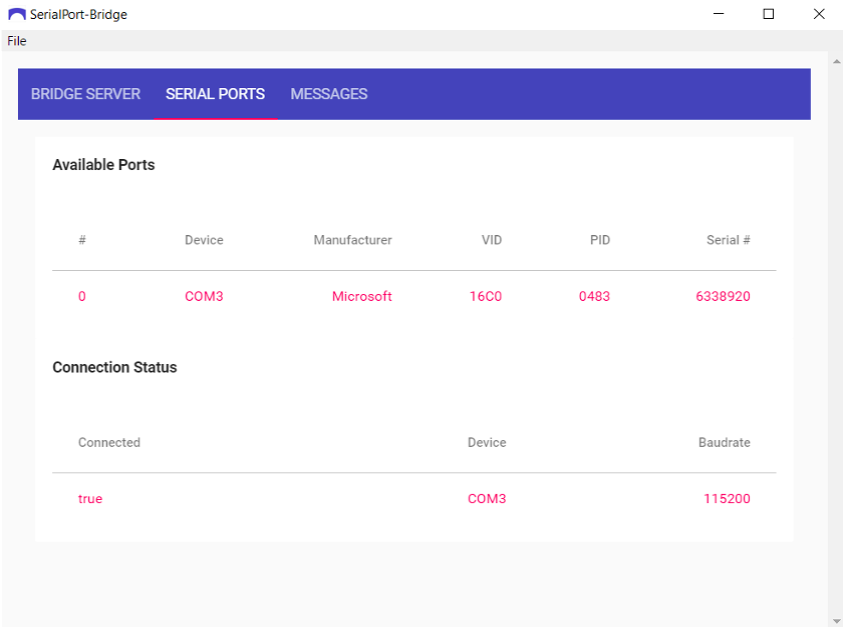Viewport: 843px width, 627px height.
Task: Minimize the SerialPort-Bridge window
Action: tap(719, 14)
